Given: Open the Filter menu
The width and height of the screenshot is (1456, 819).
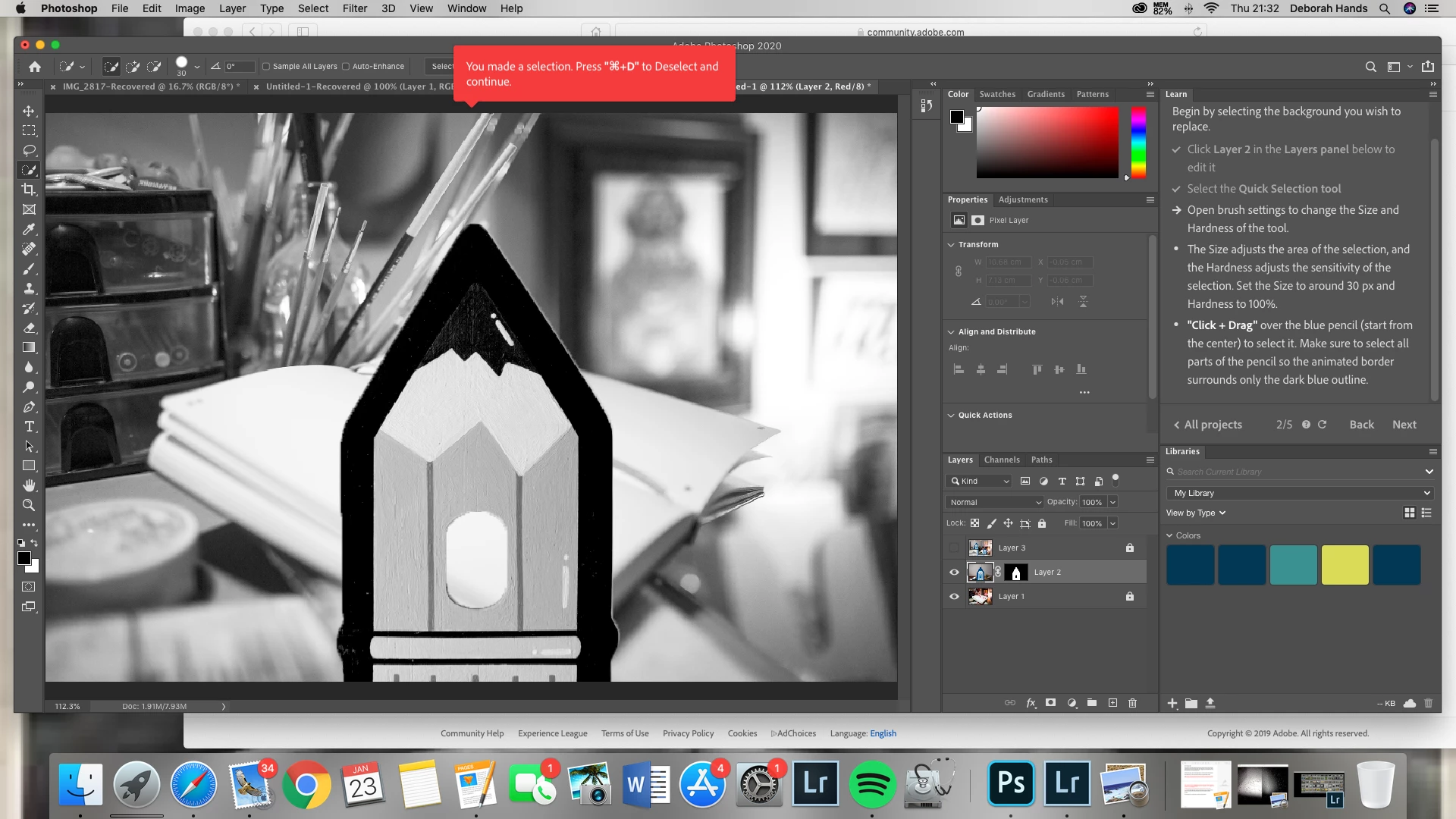Looking at the screenshot, I should point(354,8).
